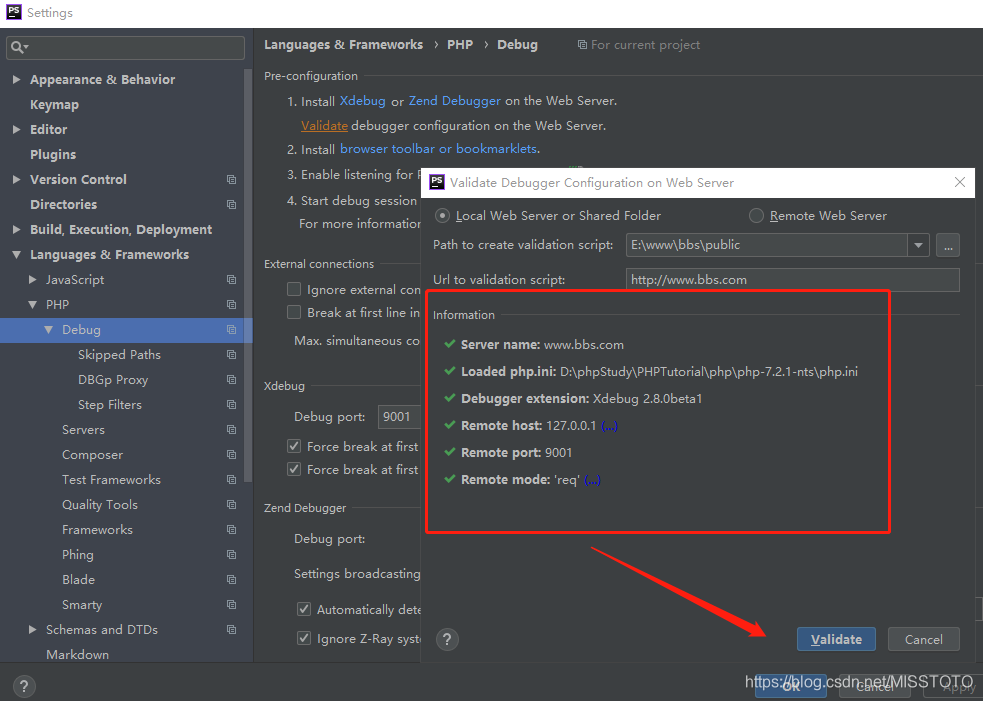Click project-level icon beside Directories

[x=231, y=204]
